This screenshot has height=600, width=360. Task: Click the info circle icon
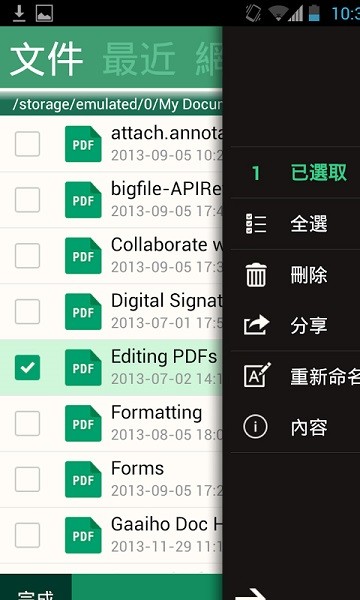[x=255, y=427]
